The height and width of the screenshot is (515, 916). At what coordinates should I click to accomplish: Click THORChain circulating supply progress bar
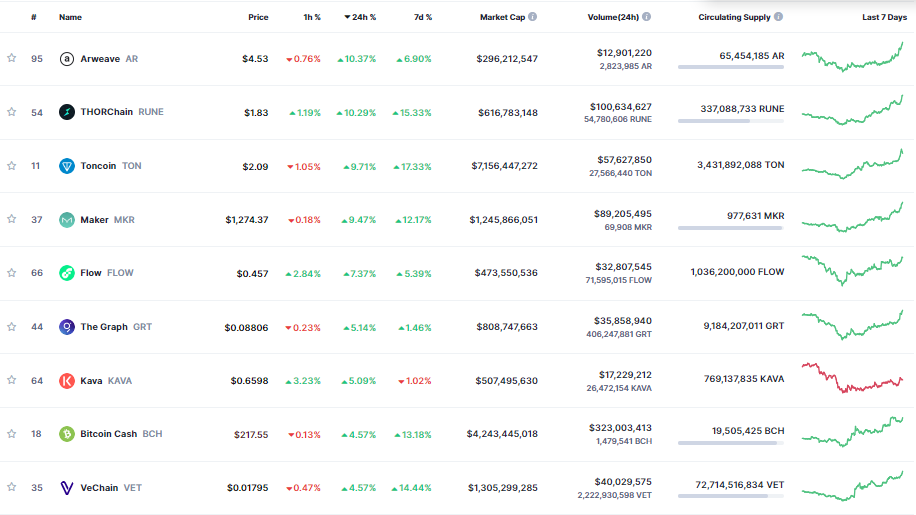[x=731, y=121]
